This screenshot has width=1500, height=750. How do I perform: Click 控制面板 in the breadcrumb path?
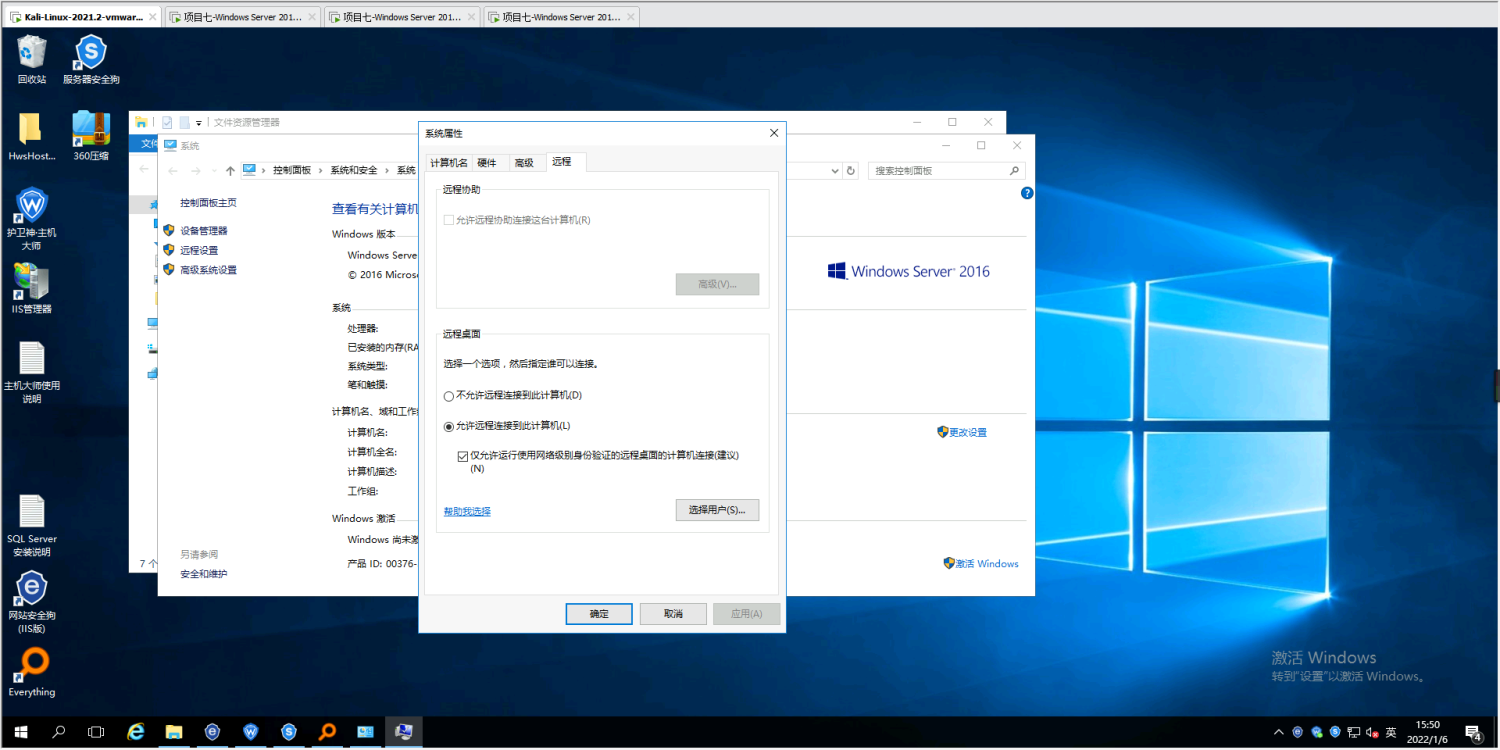[292, 171]
